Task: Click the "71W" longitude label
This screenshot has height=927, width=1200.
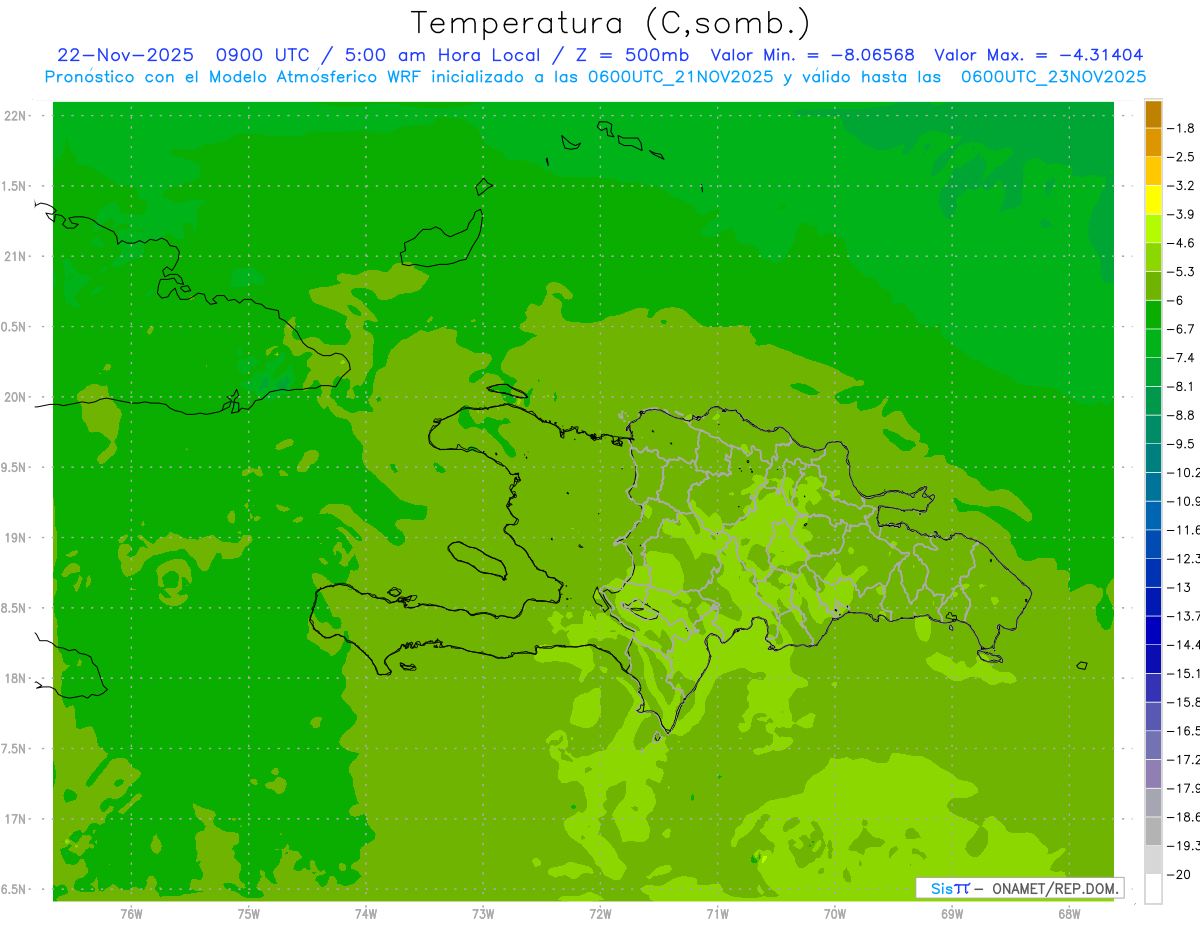Action: 717,913
